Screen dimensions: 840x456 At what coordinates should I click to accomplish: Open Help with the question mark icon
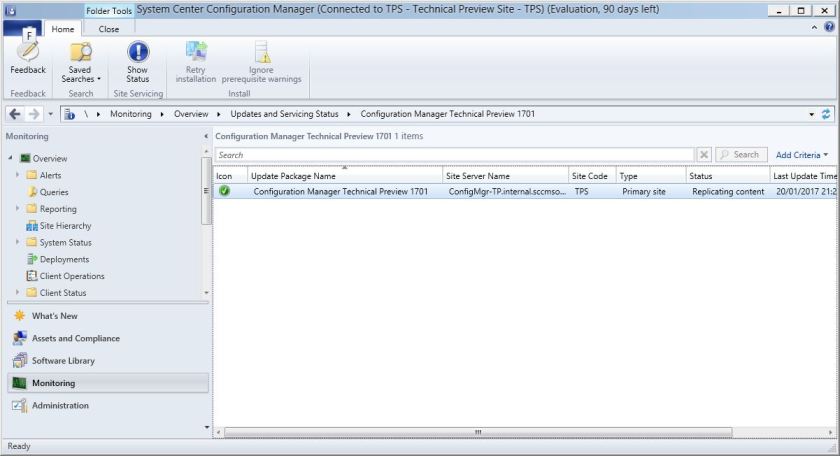tap(829, 27)
